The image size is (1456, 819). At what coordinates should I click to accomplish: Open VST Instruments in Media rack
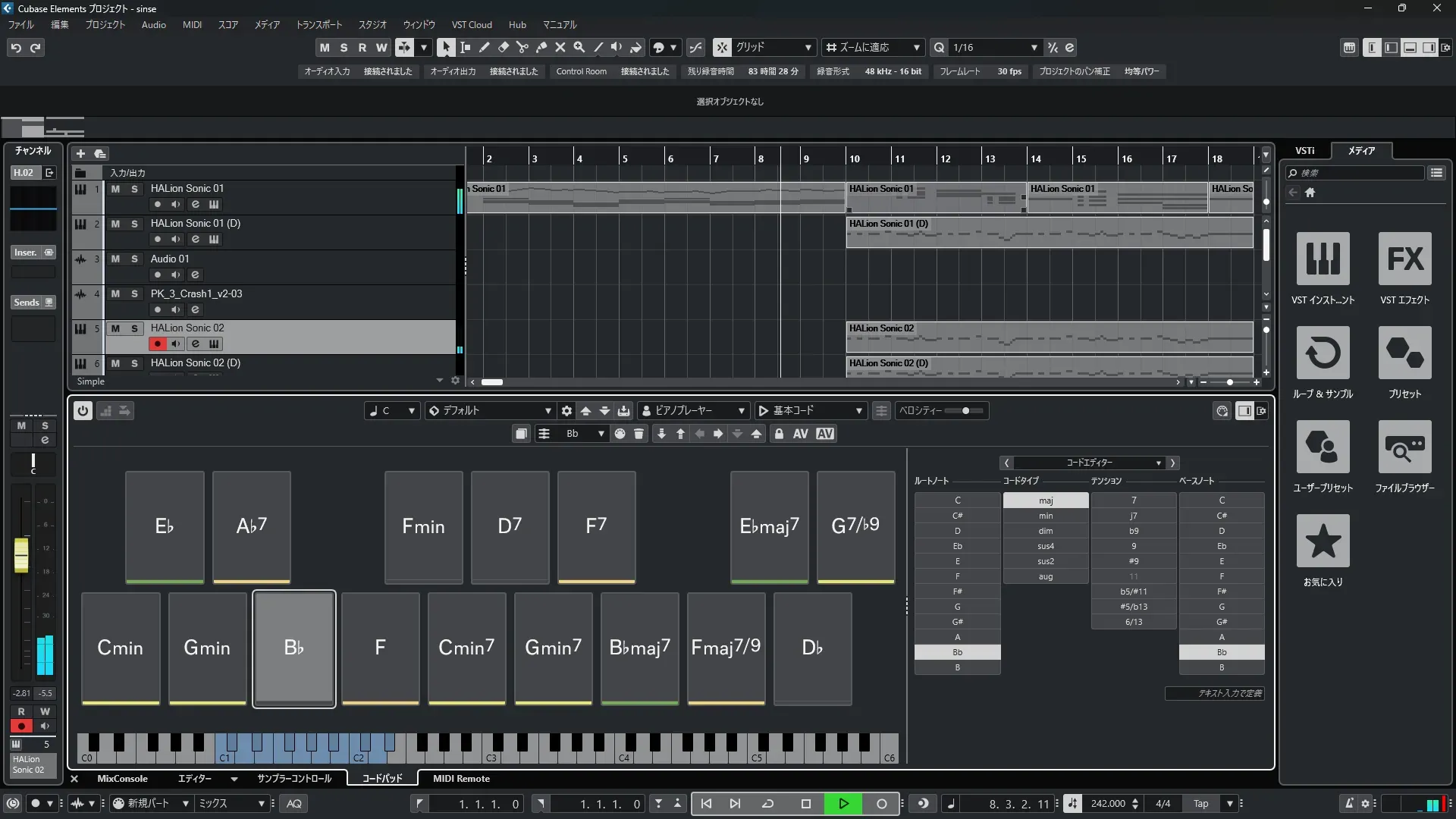[x=1323, y=259]
